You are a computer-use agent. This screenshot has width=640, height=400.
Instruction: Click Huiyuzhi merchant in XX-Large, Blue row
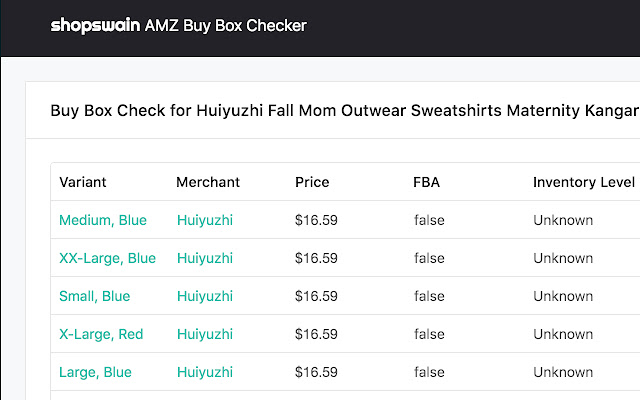pos(205,258)
